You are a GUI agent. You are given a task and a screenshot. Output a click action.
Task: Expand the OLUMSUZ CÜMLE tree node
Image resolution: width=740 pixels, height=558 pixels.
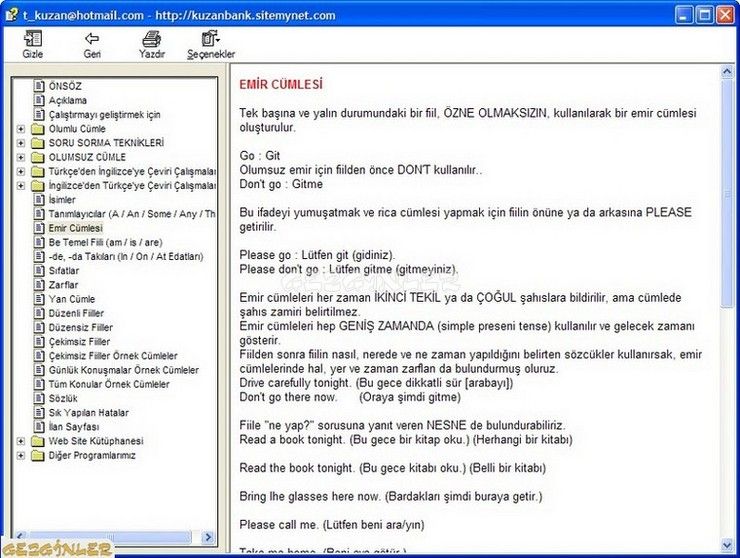point(20,157)
